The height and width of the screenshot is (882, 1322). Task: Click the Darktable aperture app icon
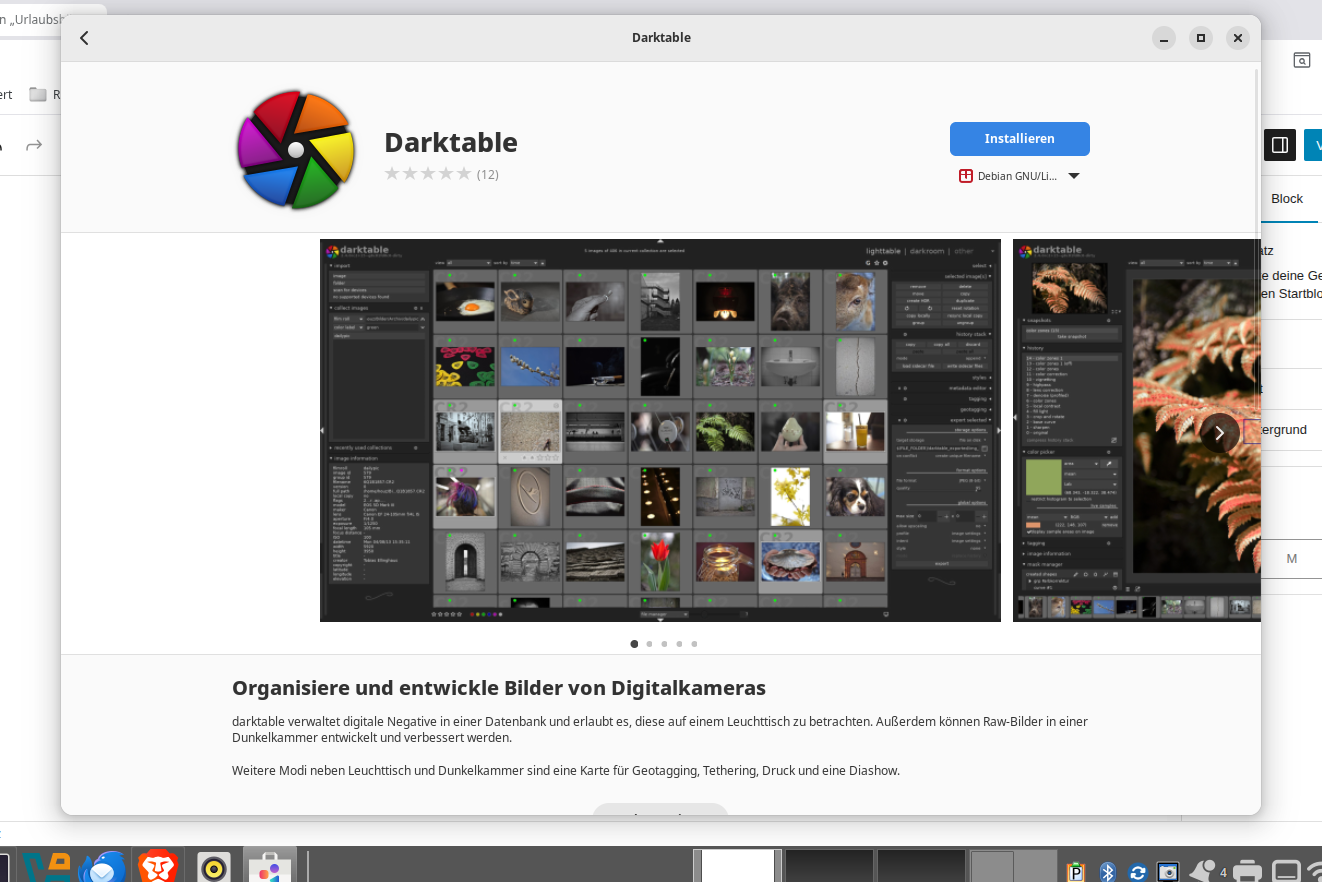[296, 149]
